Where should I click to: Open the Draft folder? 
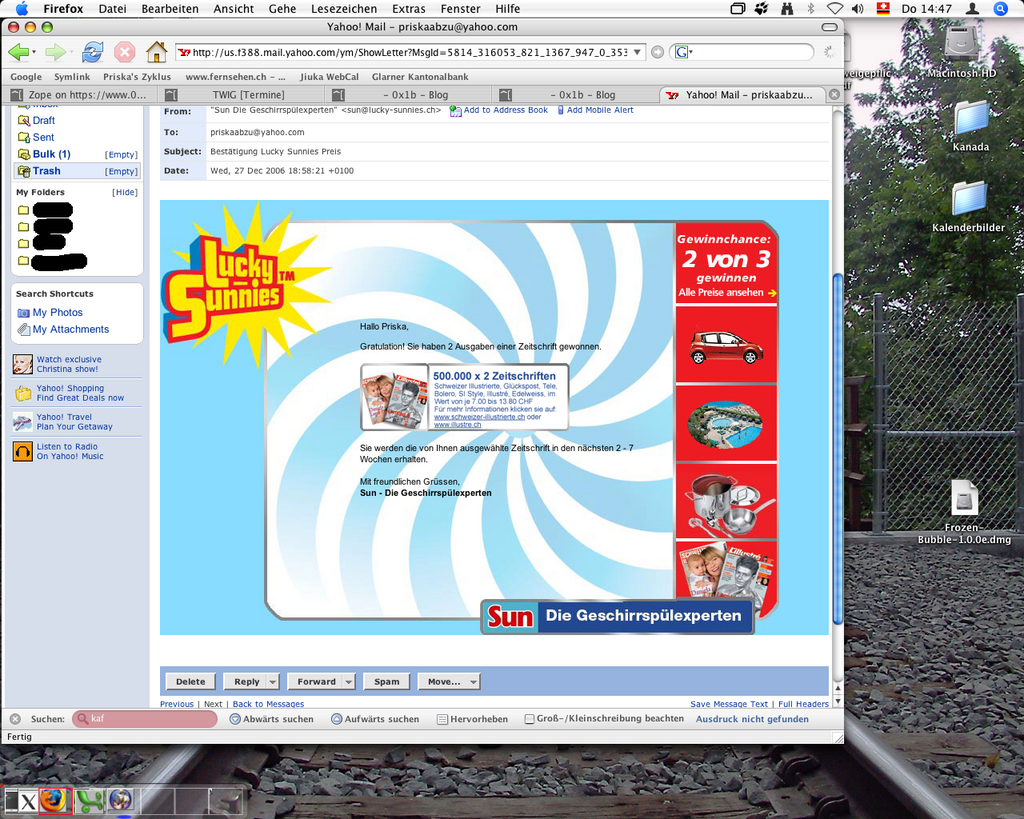coord(44,120)
